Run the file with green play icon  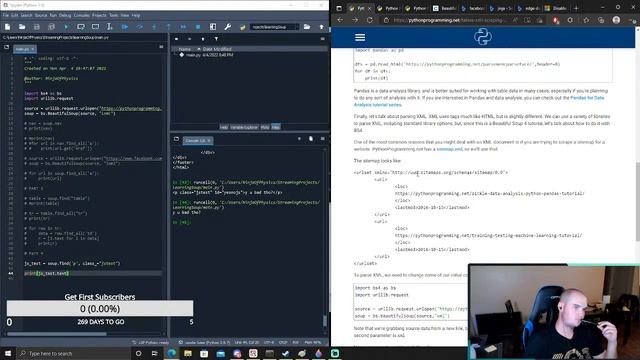pos(66,27)
